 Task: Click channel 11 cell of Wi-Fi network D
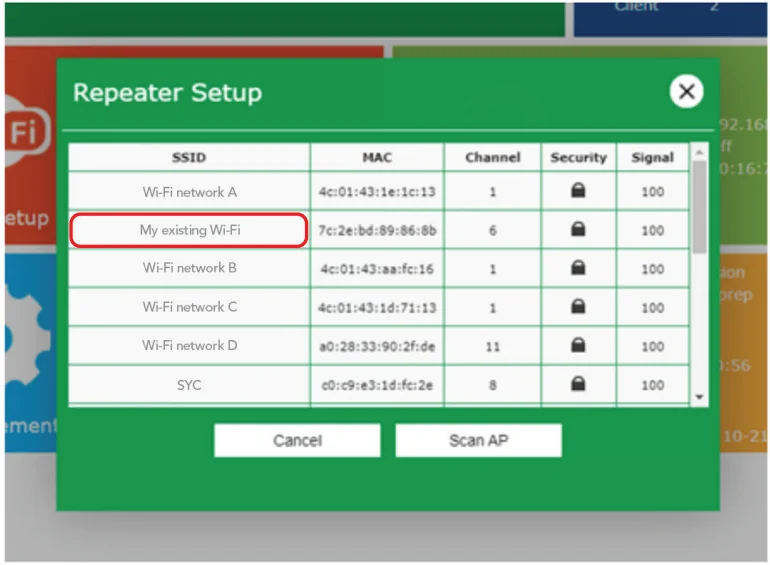pos(493,347)
